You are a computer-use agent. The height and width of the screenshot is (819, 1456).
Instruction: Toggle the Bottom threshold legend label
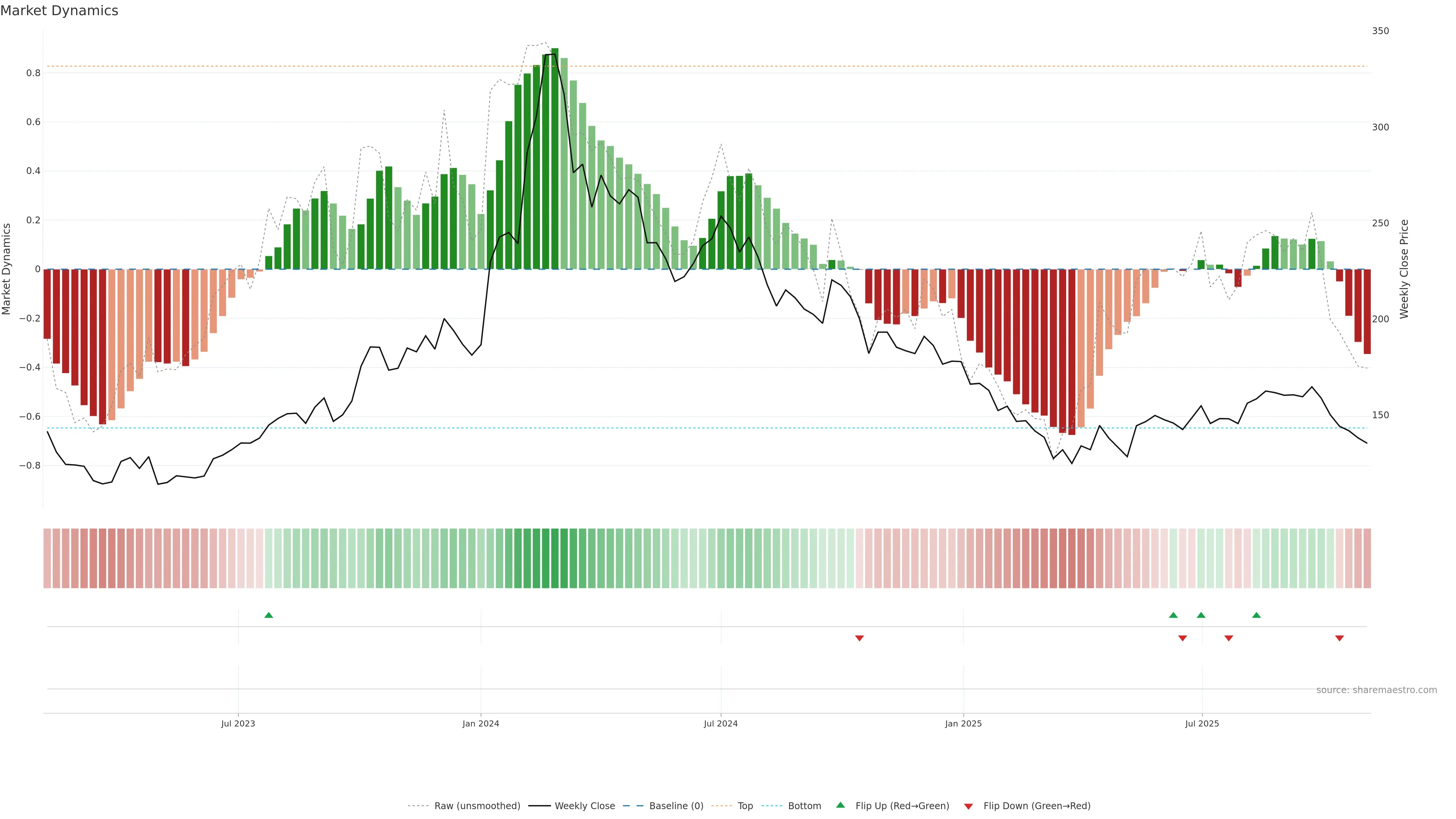tap(804, 806)
